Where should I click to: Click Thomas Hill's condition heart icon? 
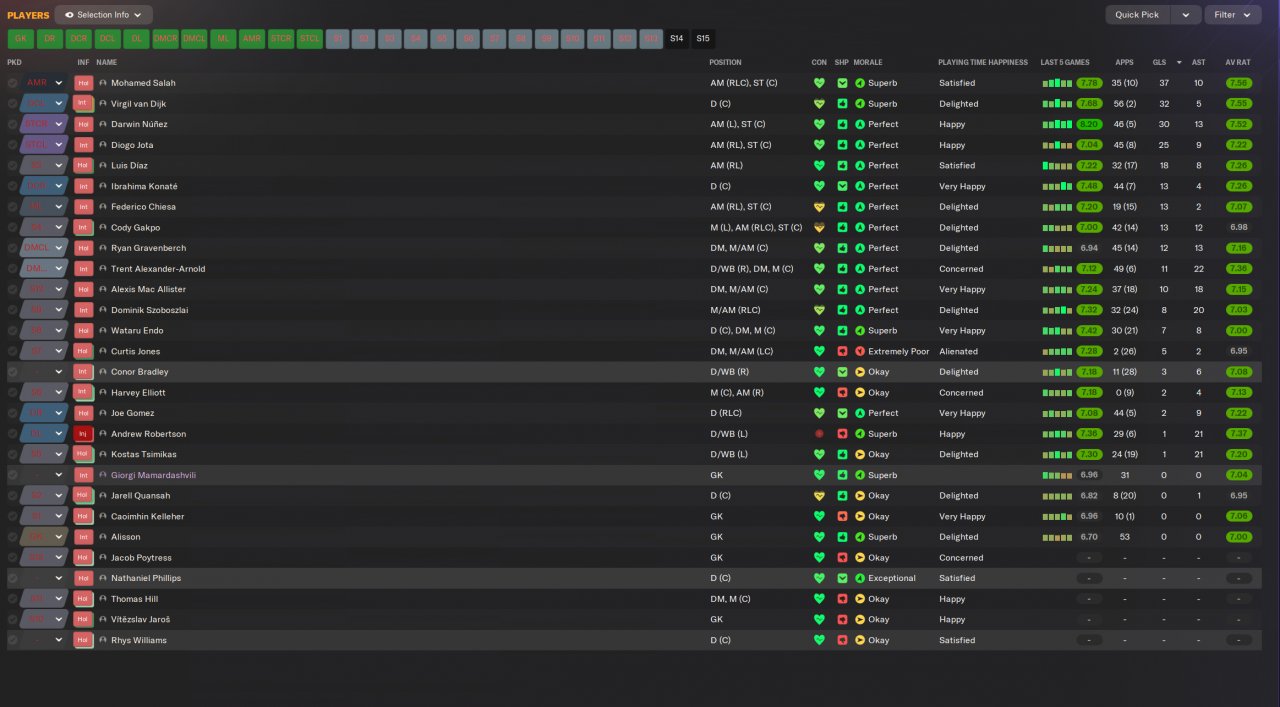pyautogui.click(x=819, y=599)
